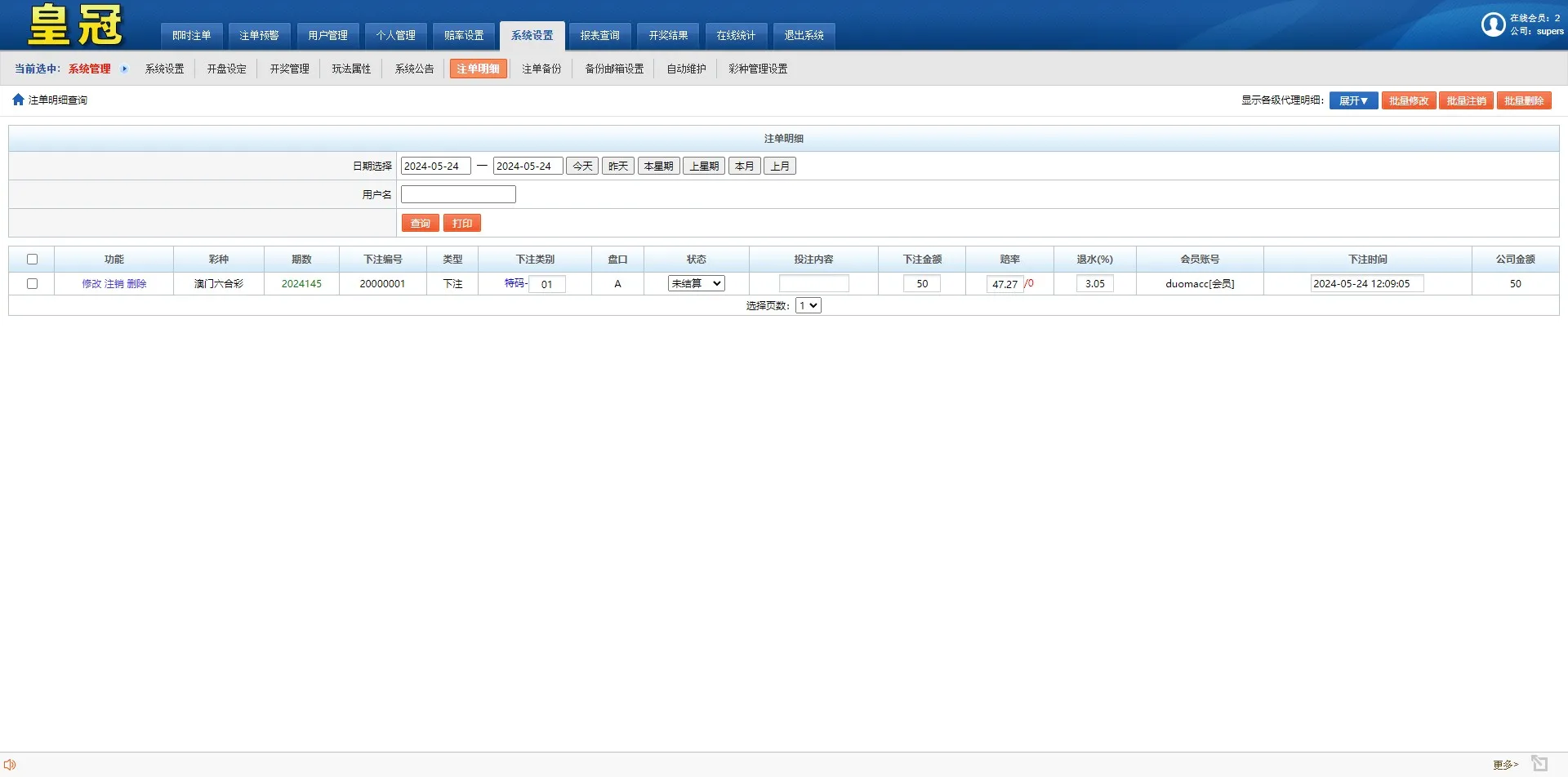
Task: Switch to the 报表查询 tab
Action: click(600, 35)
